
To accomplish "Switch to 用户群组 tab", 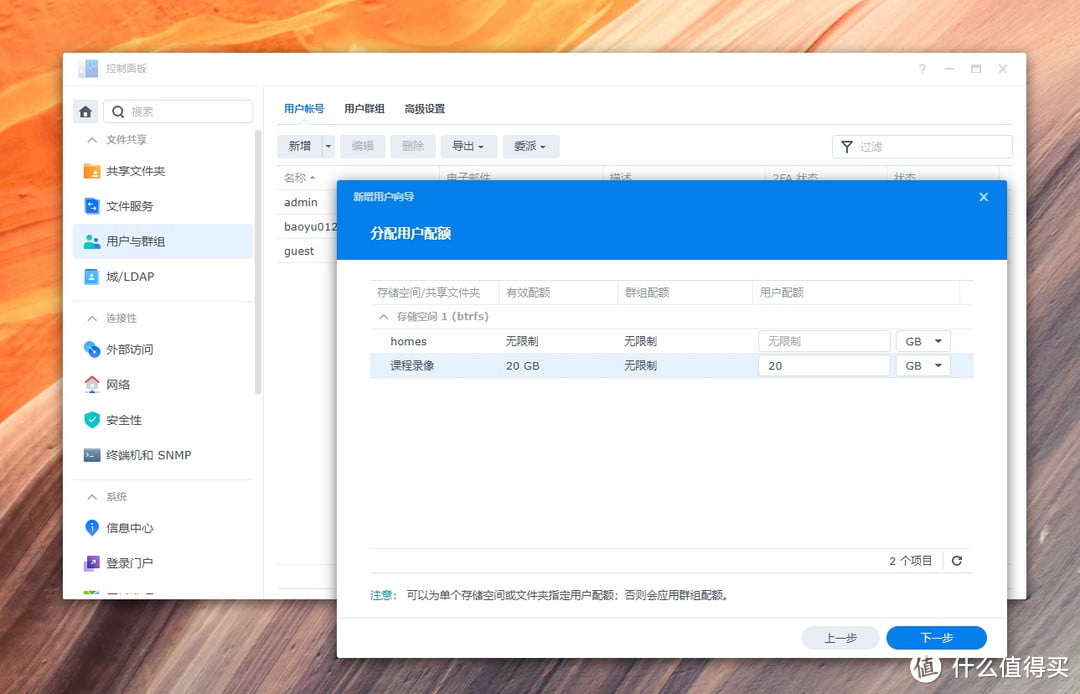I will pos(364,109).
